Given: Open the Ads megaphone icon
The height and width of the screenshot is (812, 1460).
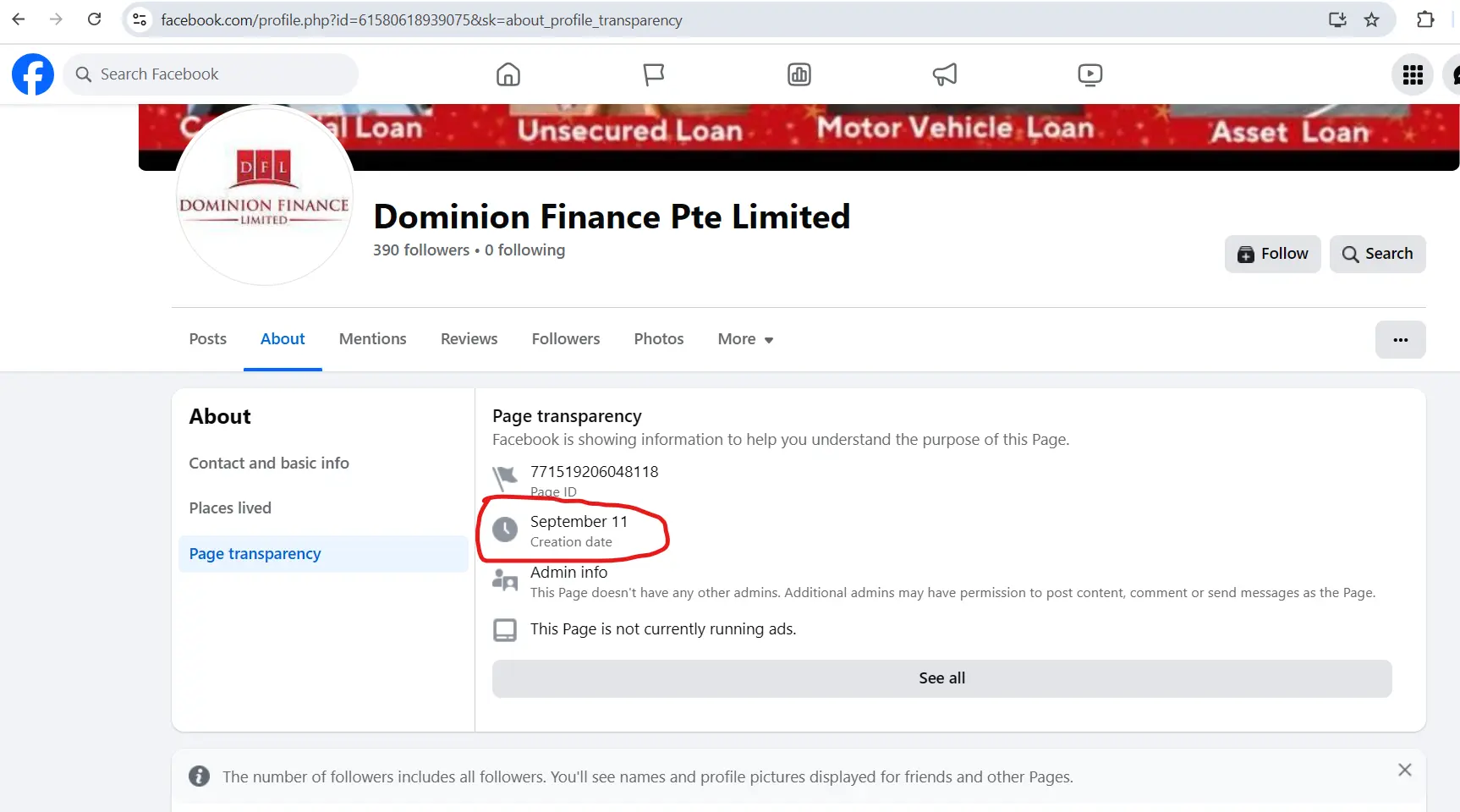Looking at the screenshot, I should coord(944,74).
